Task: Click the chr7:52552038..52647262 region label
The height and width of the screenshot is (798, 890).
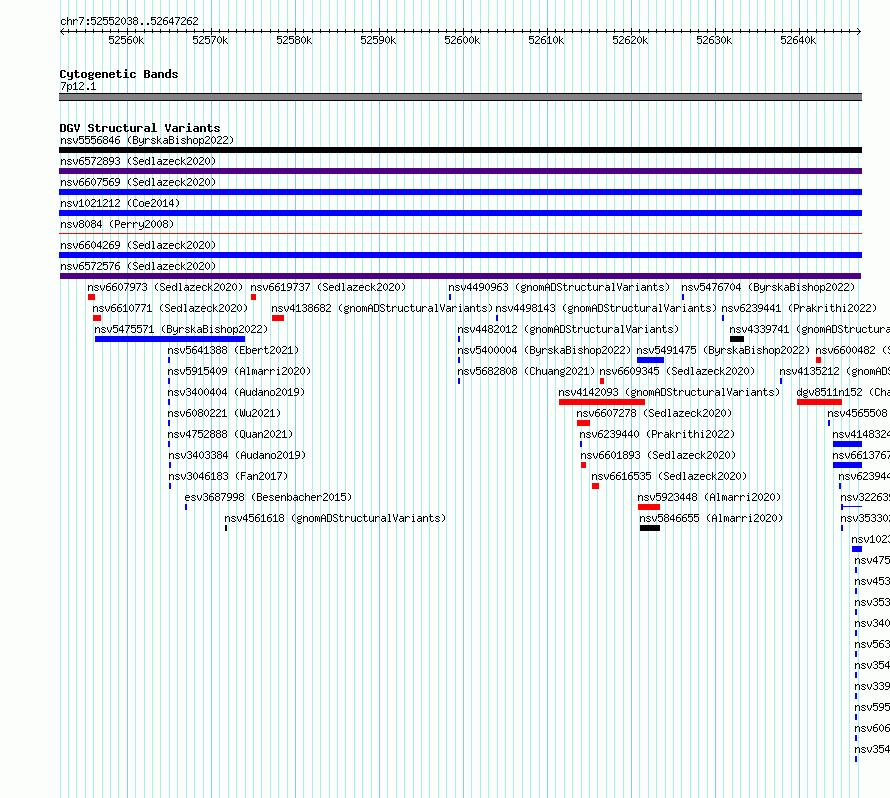Action: point(129,21)
